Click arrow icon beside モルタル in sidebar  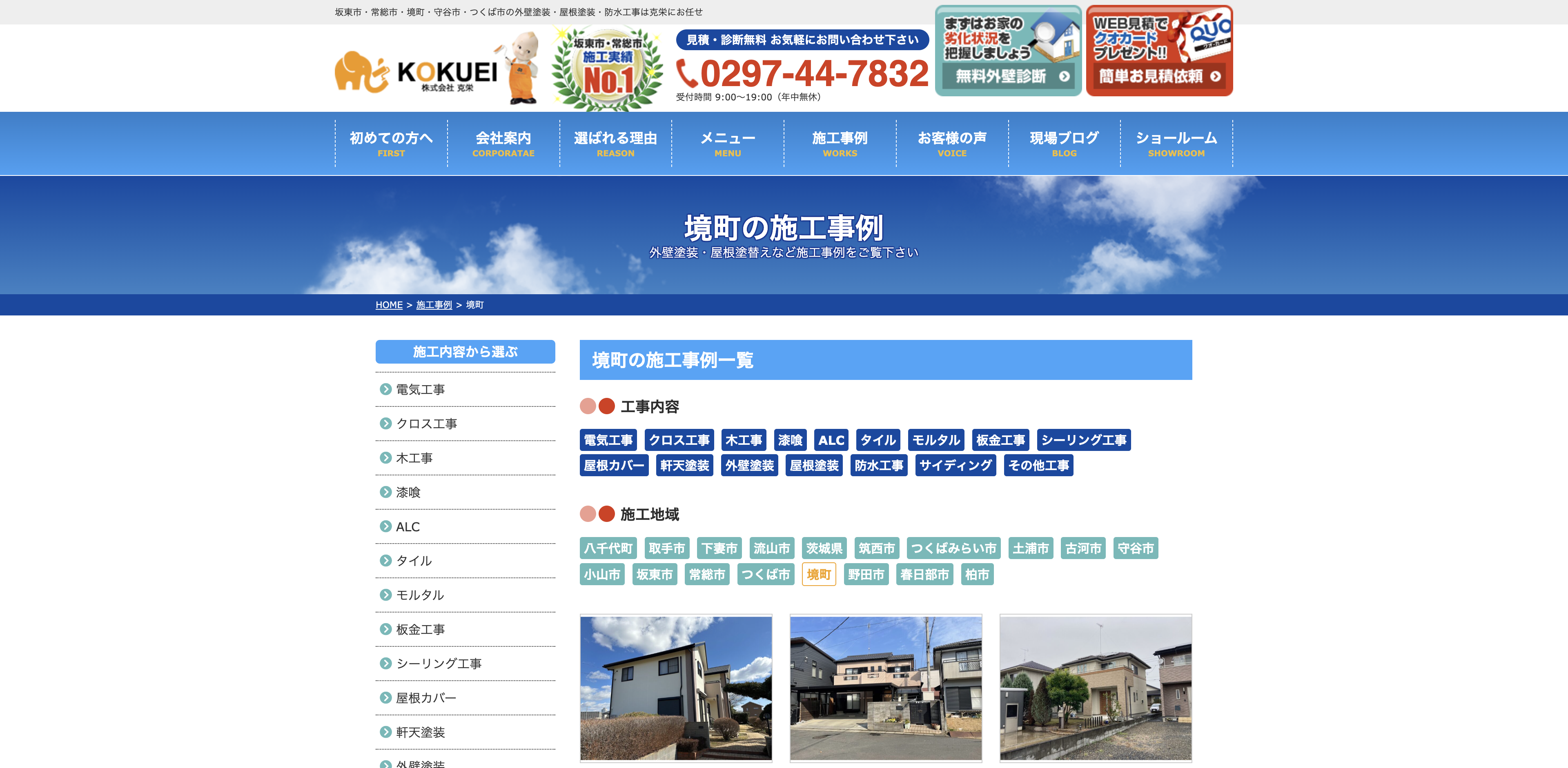click(x=385, y=595)
